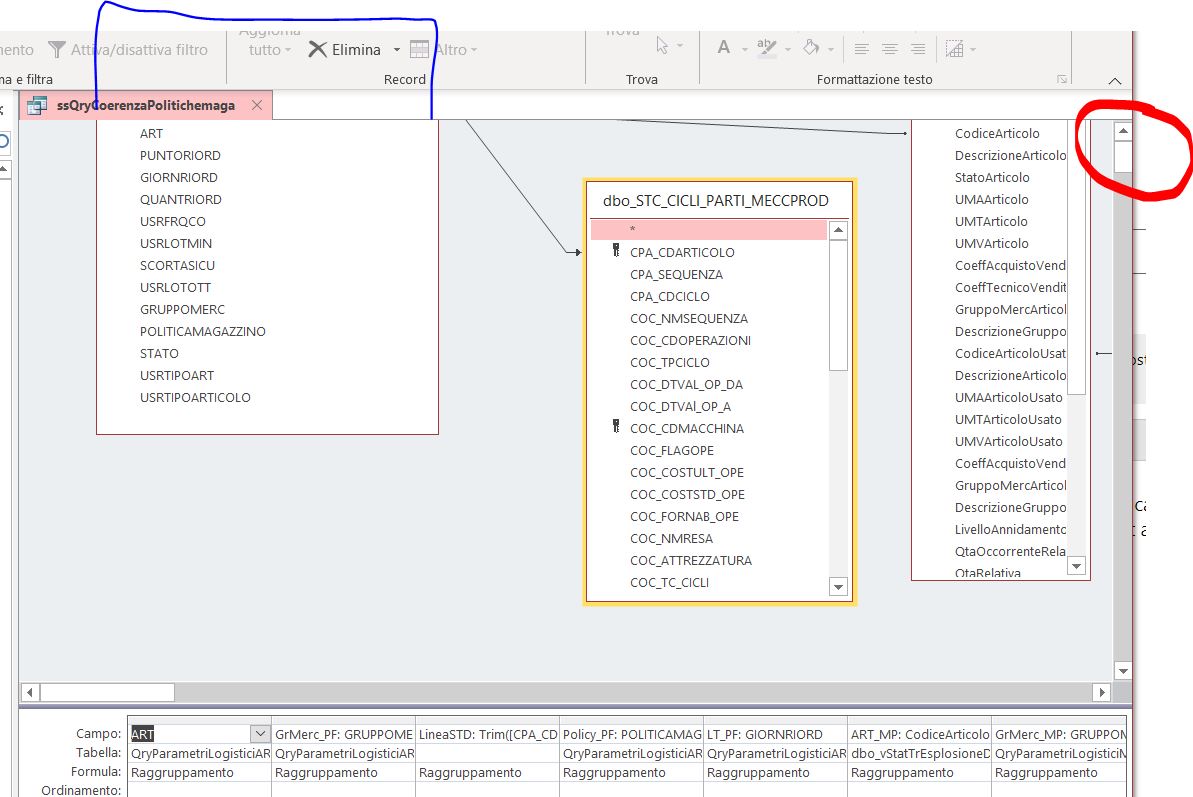Image resolution: width=1193 pixels, height=797 pixels.
Task: Open the fill color dropdown arrow
Action: pos(831,50)
